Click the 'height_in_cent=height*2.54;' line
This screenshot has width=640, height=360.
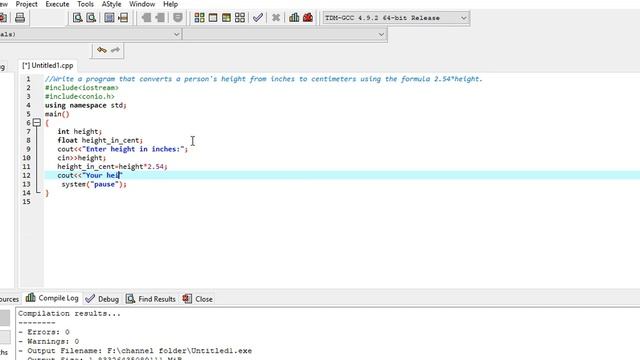coord(112,167)
